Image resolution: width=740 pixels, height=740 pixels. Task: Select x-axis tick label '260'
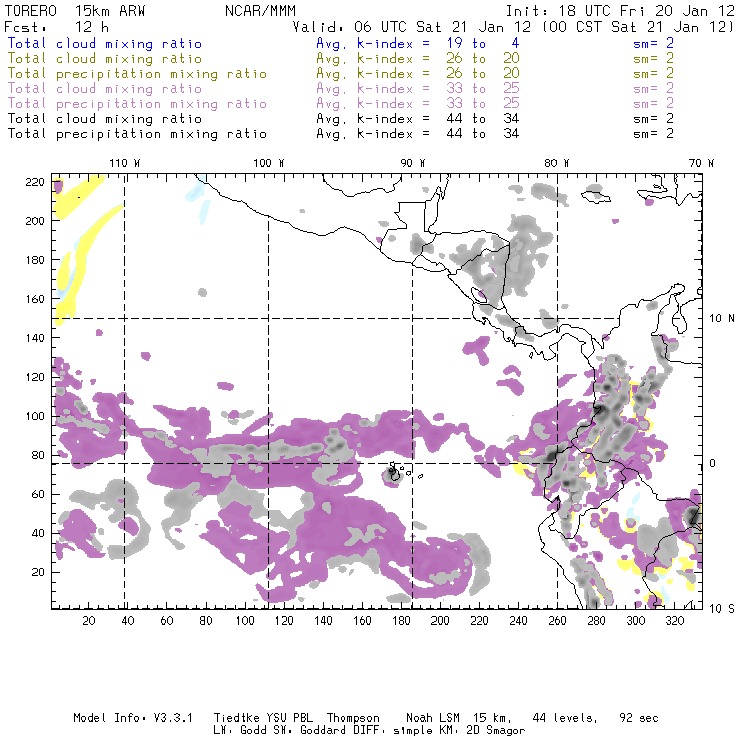[x=557, y=621]
